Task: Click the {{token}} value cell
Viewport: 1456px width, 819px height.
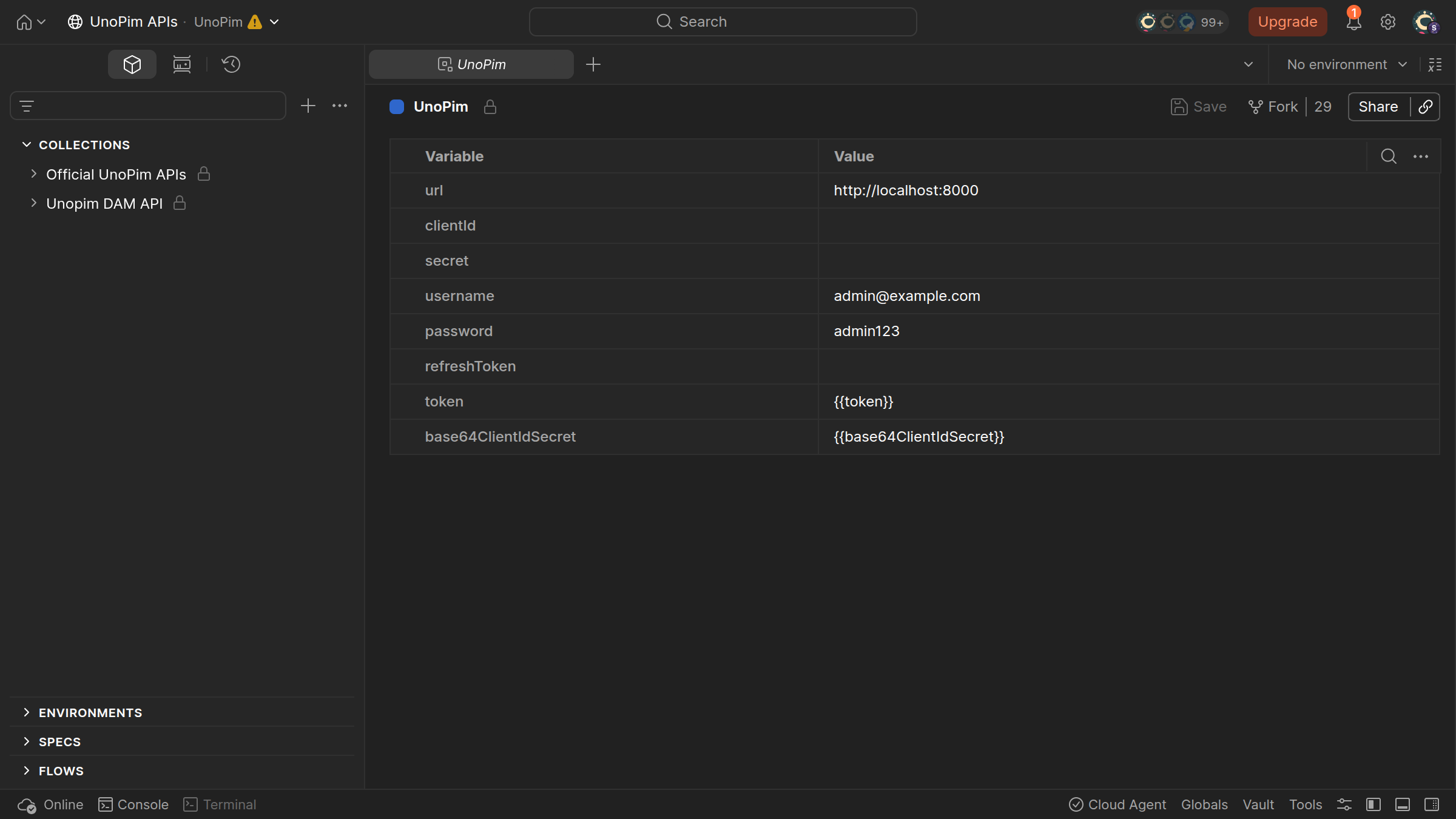Action: [1128, 402]
